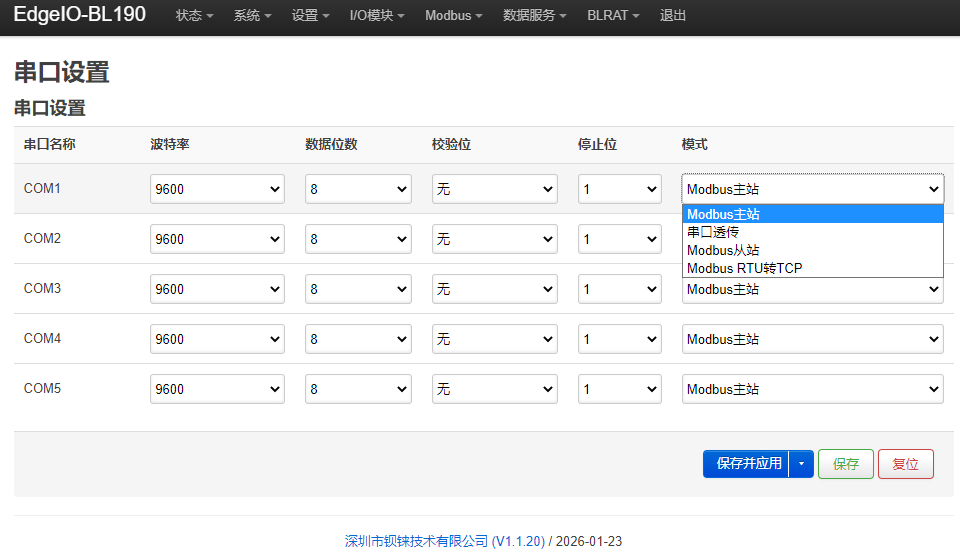Open COM4 baud rate dropdown
960x558 pixels.
217,339
